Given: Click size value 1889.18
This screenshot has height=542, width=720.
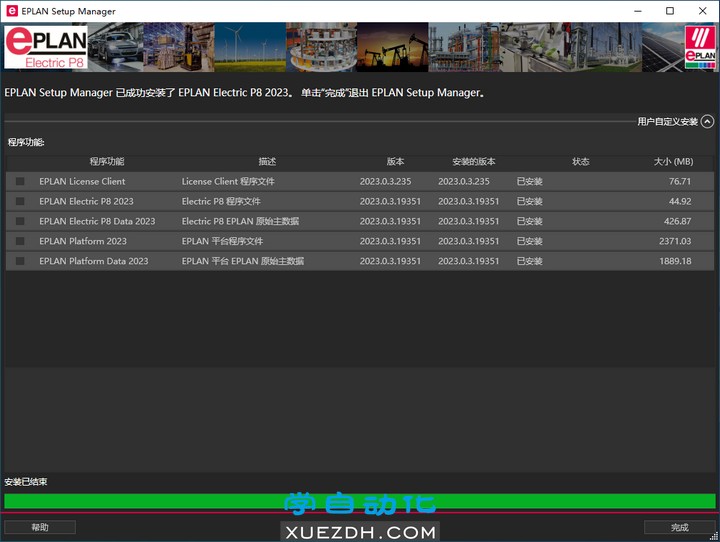Looking at the screenshot, I should pos(675,261).
